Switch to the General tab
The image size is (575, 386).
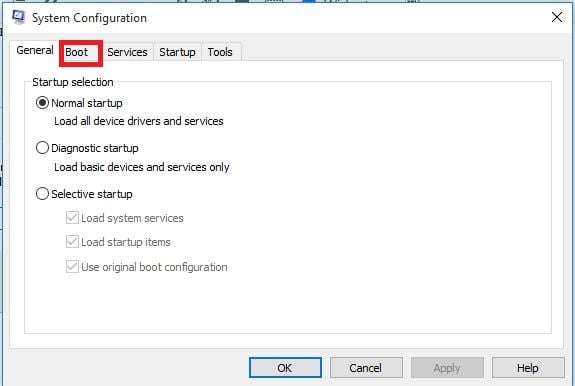point(34,50)
